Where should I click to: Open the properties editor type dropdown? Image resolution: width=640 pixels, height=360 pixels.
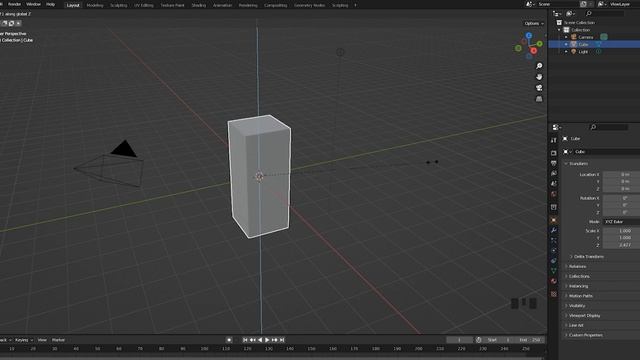(x=557, y=127)
